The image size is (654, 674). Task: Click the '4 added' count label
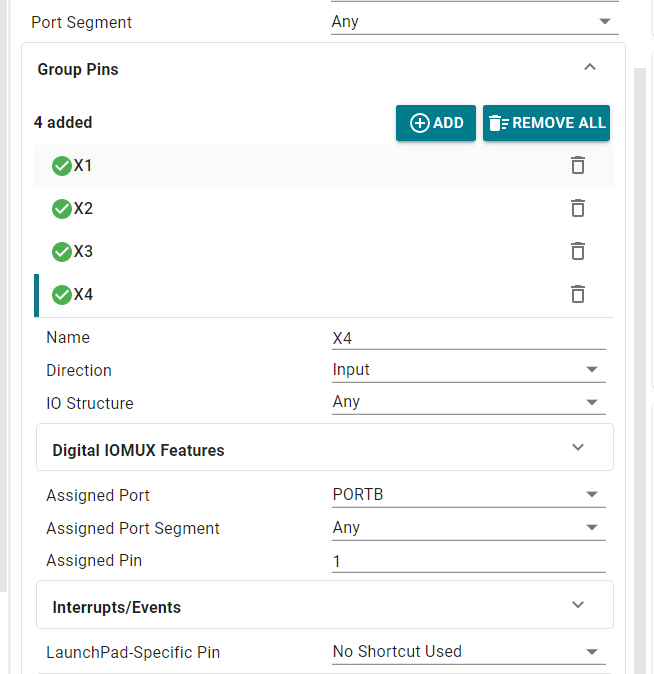pos(63,123)
